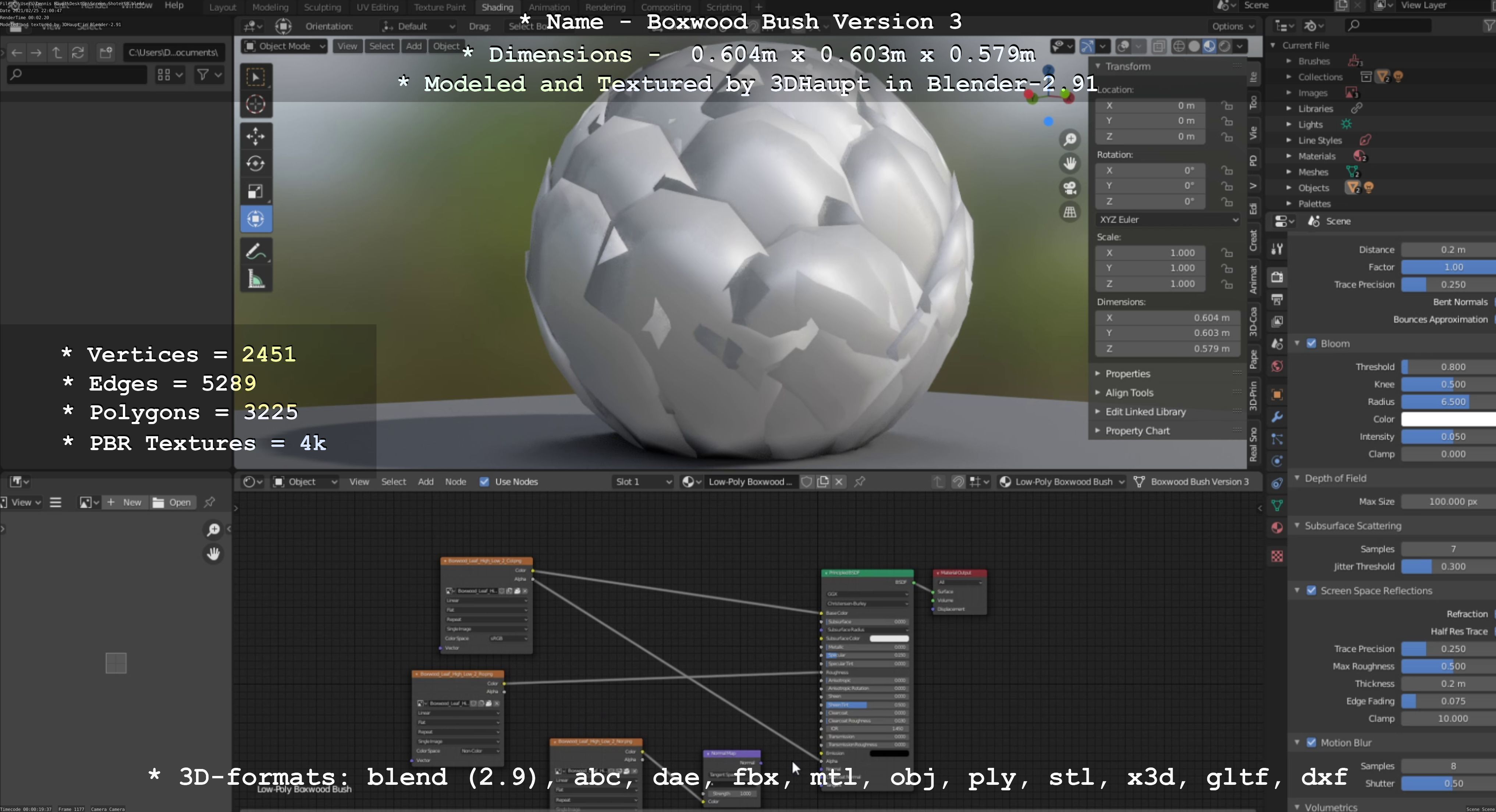This screenshot has height=812, width=1496.
Task: Go to parent directory in file browser
Action: 57,53
